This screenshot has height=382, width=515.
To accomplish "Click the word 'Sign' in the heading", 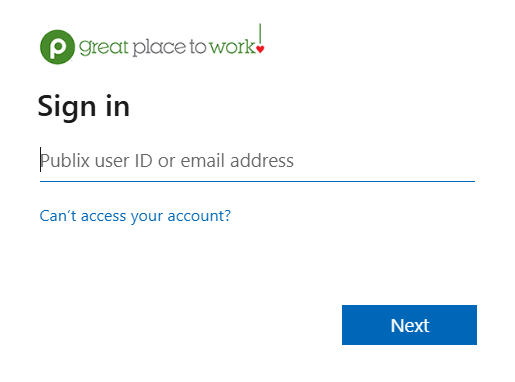I will (67, 107).
